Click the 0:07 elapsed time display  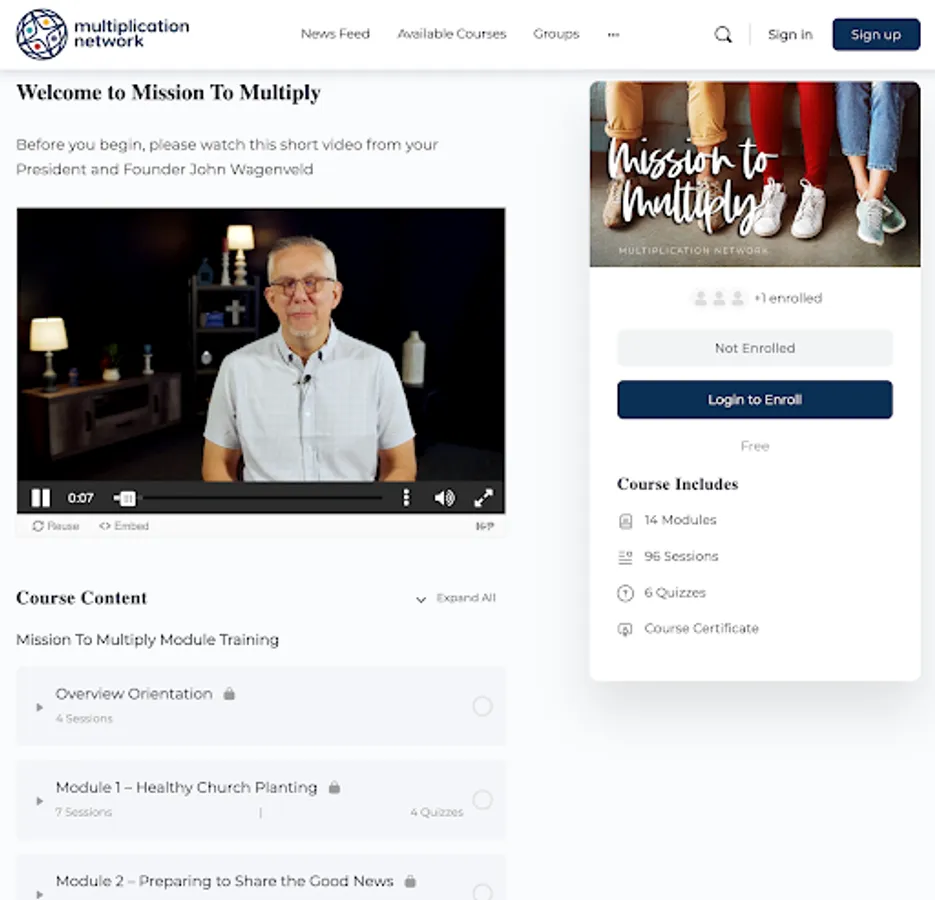click(81, 497)
